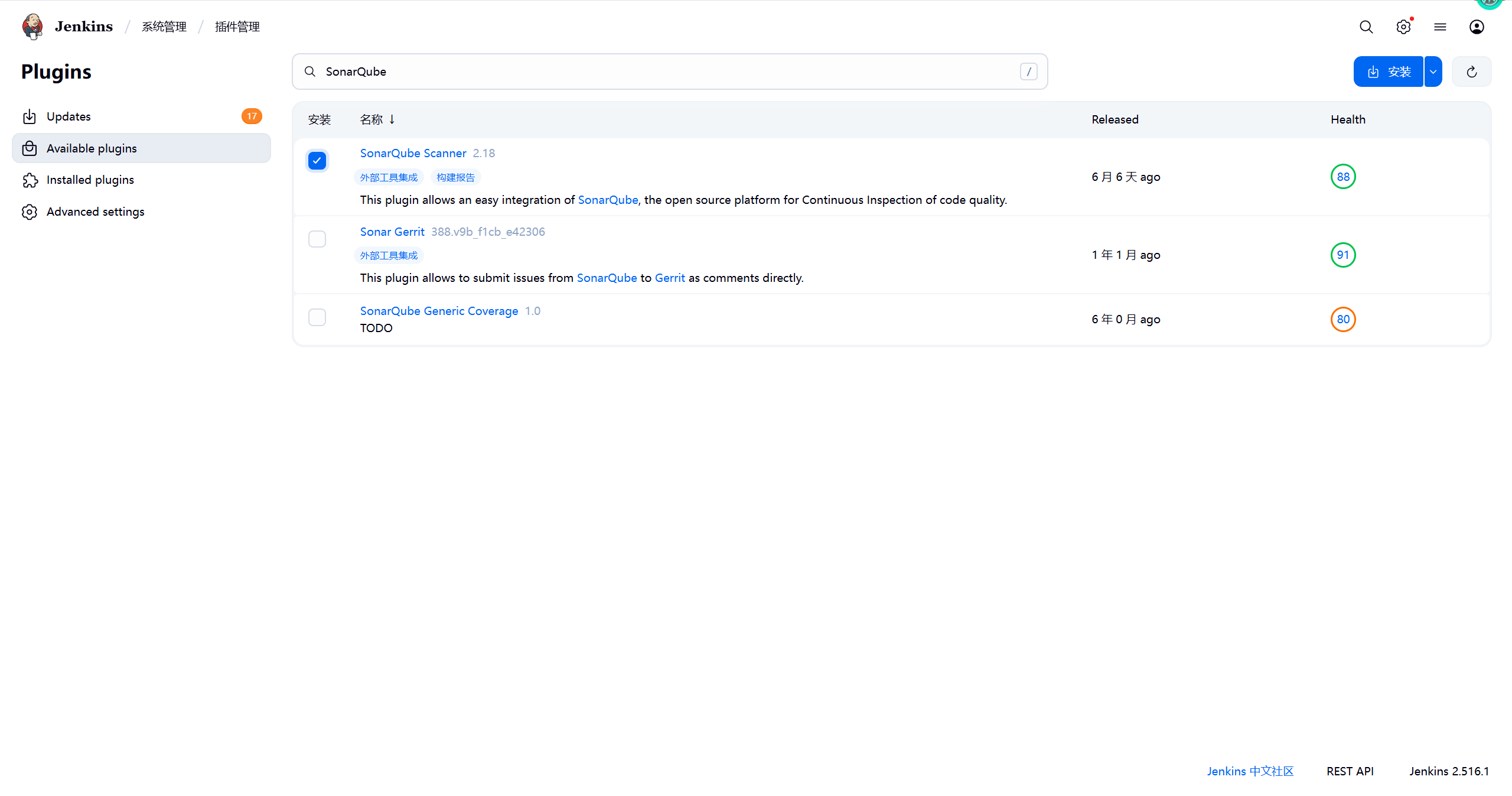The width and height of the screenshot is (1512, 796).
Task: Click the '1 年 1 月 ago' release date
Action: [x=1126, y=255]
